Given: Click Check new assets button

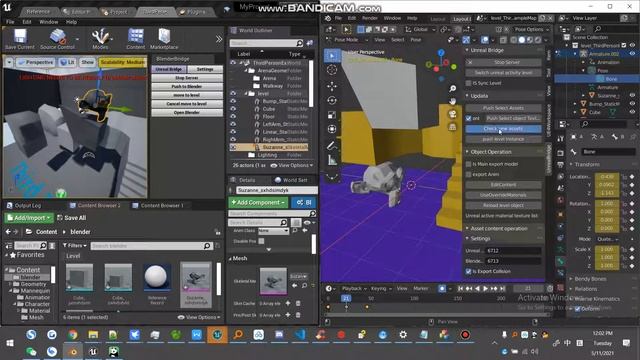Looking at the screenshot, I should tap(503, 129).
